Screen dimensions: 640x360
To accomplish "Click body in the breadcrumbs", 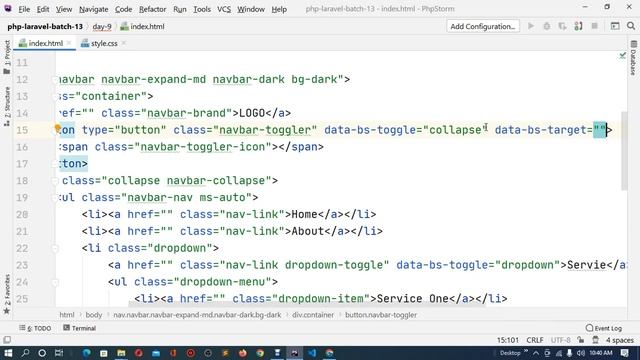I will click(x=94, y=315).
